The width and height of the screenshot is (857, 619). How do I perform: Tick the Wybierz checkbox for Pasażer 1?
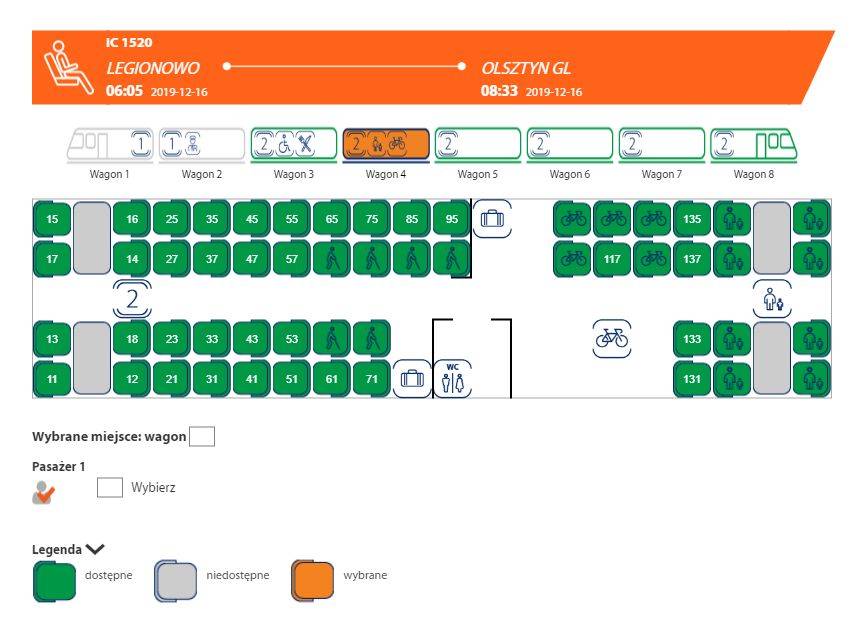pyautogui.click(x=109, y=488)
